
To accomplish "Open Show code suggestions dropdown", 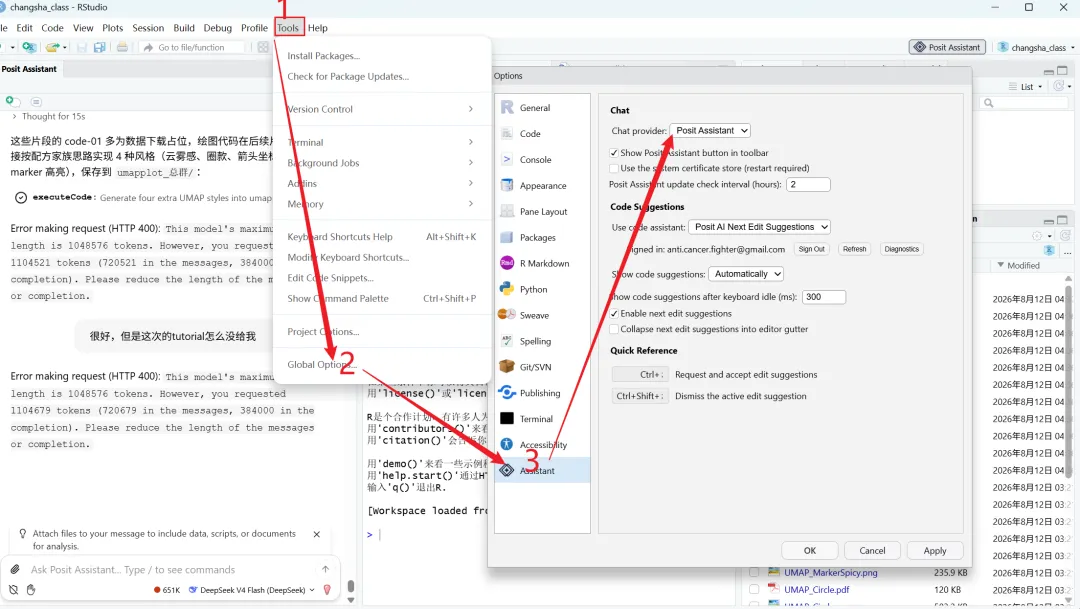I will pyautogui.click(x=746, y=274).
